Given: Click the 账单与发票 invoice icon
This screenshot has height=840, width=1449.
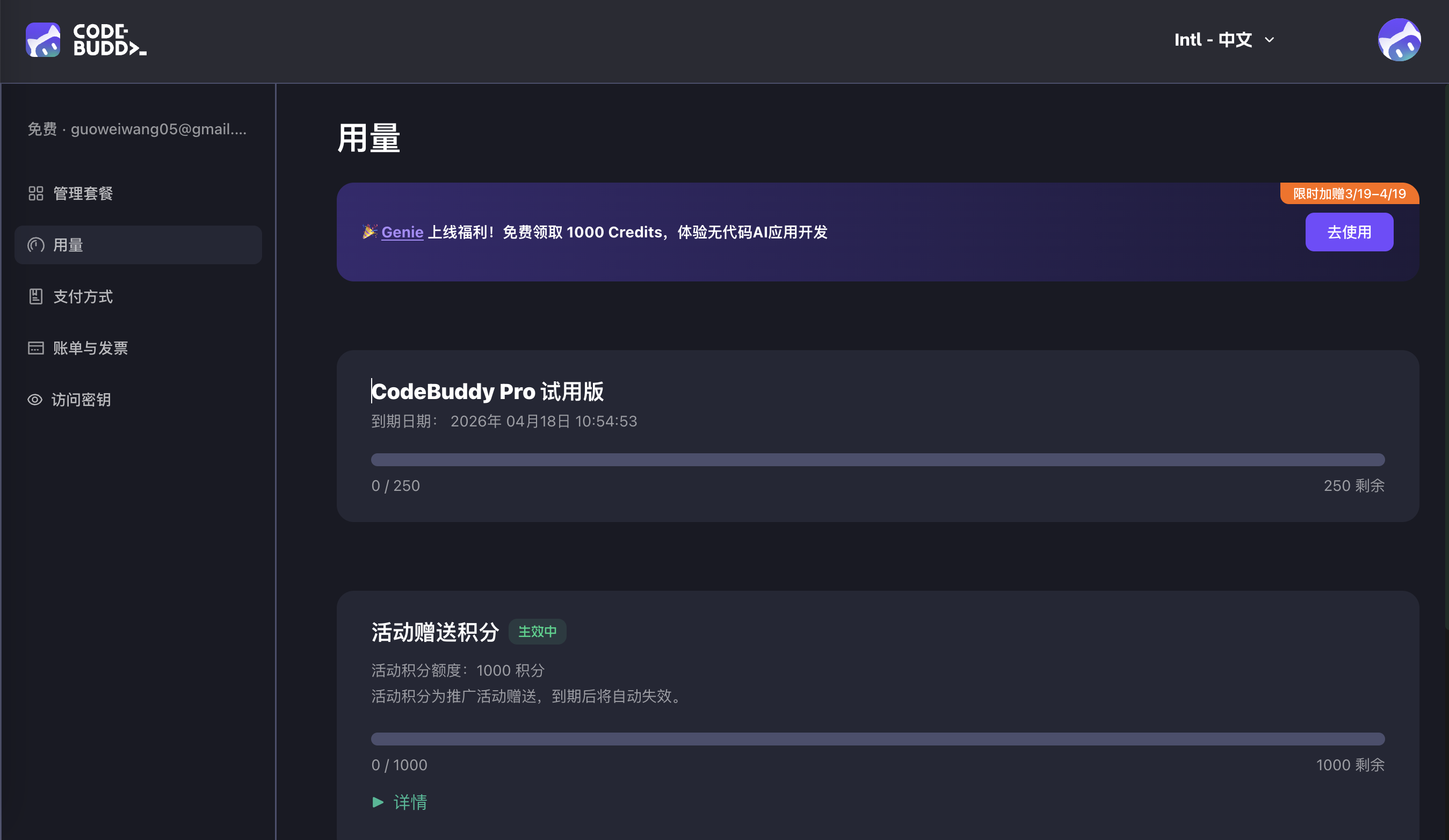Looking at the screenshot, I should tap(35, 348).
